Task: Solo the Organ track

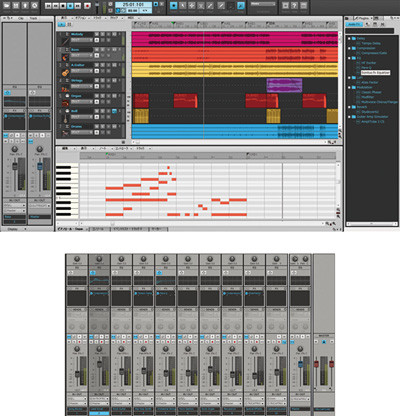Action: (x=103, y=95)
